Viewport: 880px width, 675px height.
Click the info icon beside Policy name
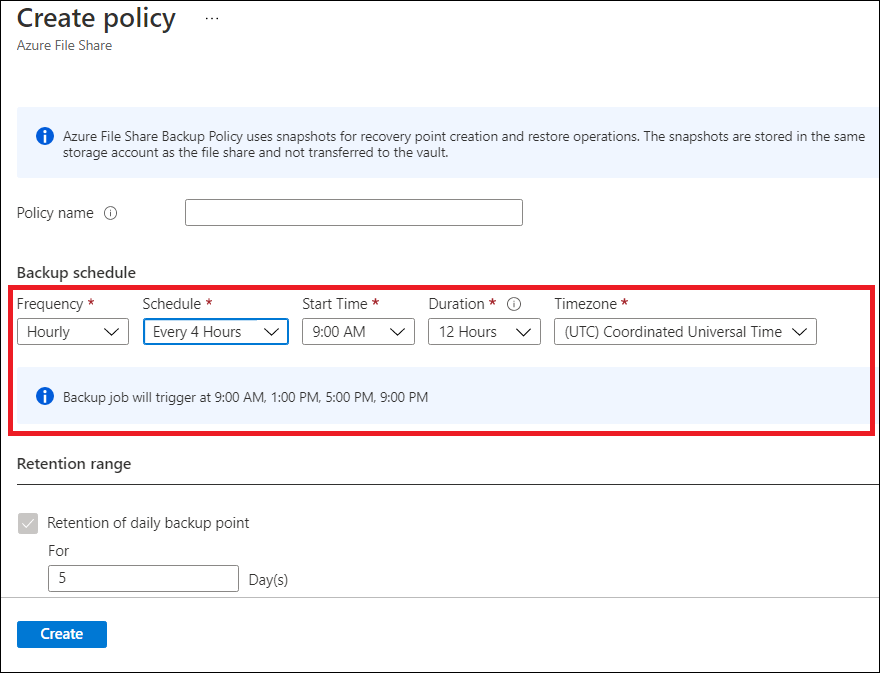(110, 213)
